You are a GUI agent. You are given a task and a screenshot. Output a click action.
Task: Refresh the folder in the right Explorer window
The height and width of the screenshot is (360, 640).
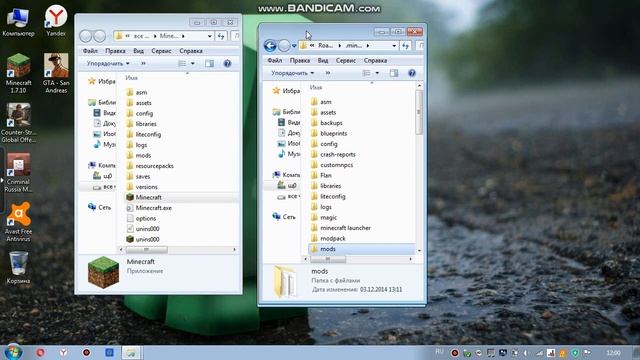pyautogui.click(x=405, y=45)
